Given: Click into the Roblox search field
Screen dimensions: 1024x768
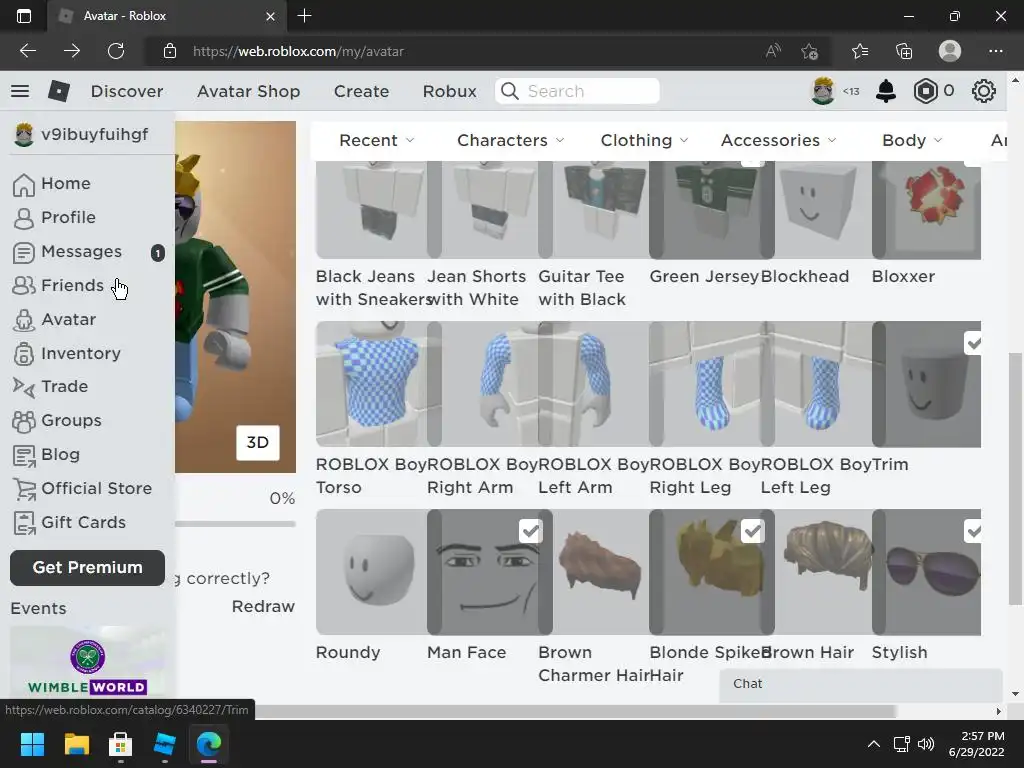Looking at the screenshot, I should pos(577,91).
